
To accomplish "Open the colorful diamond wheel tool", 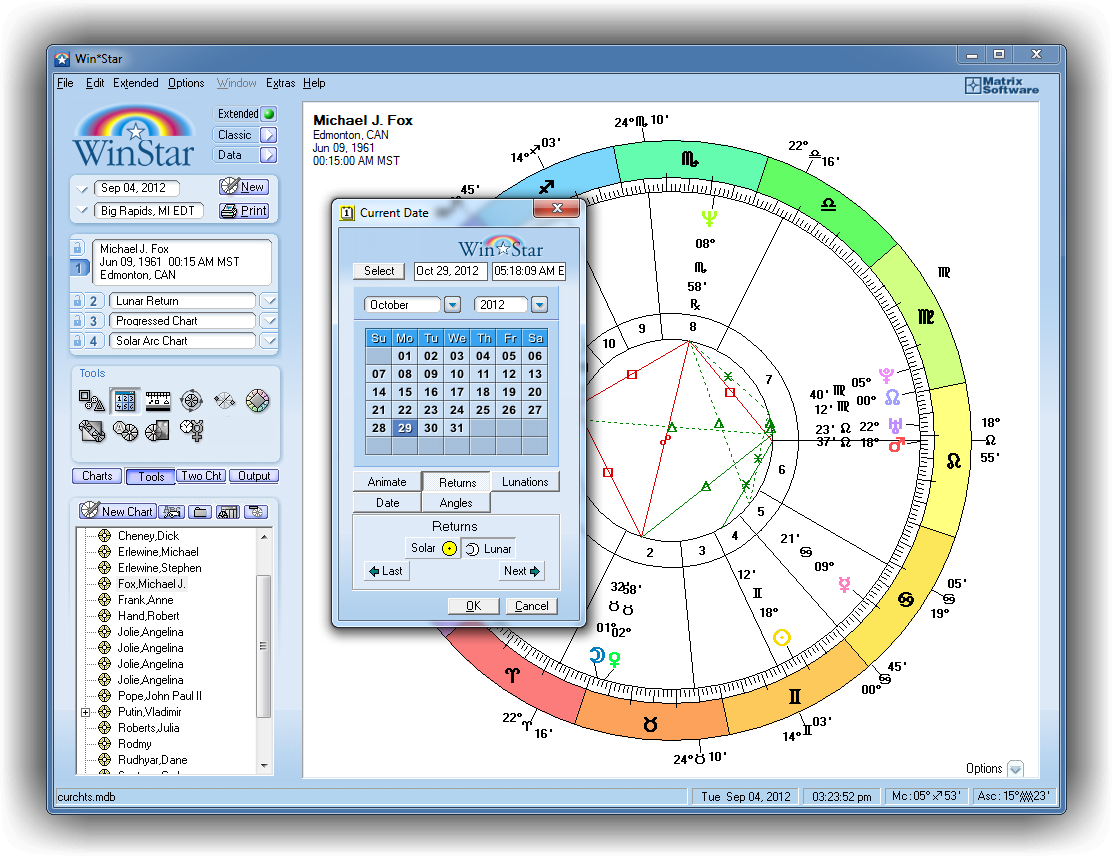I will click(x=257, y=401).
